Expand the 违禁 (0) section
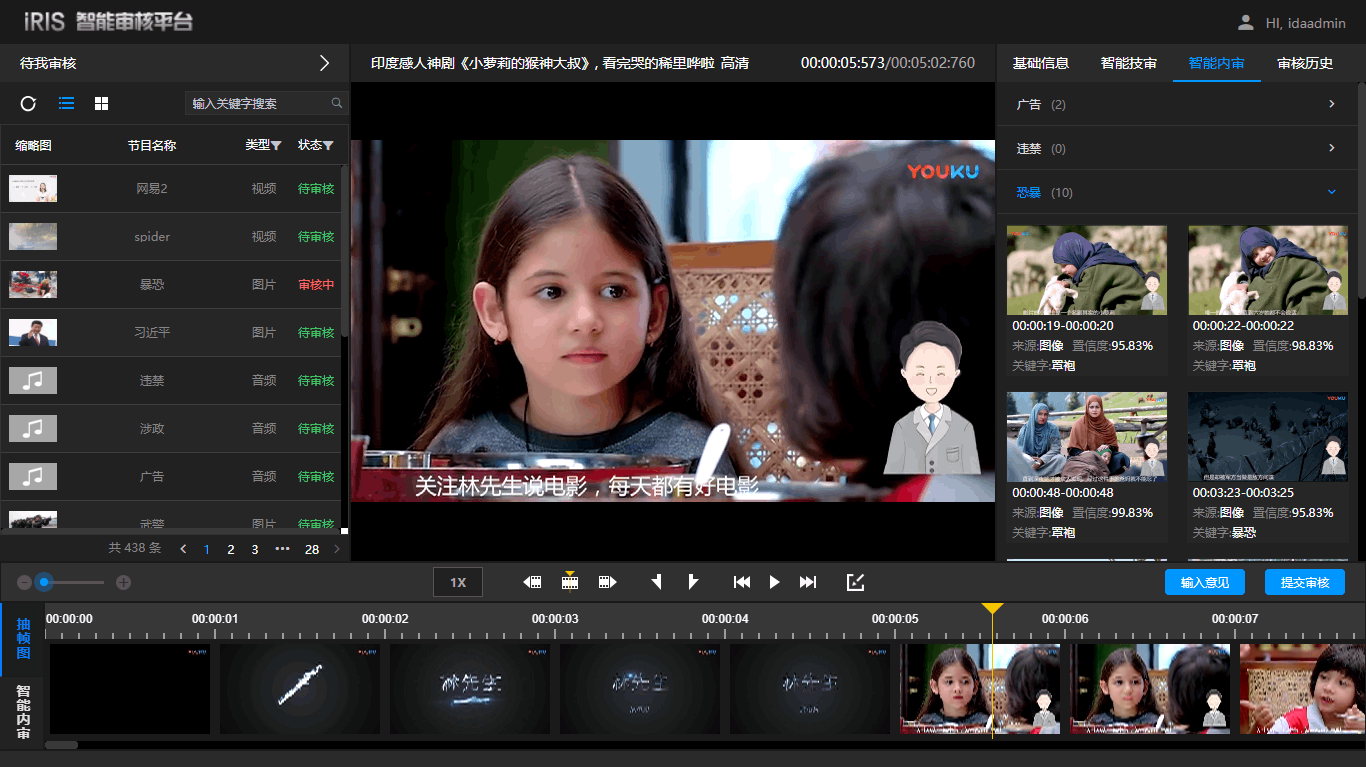 point(1177,148)
